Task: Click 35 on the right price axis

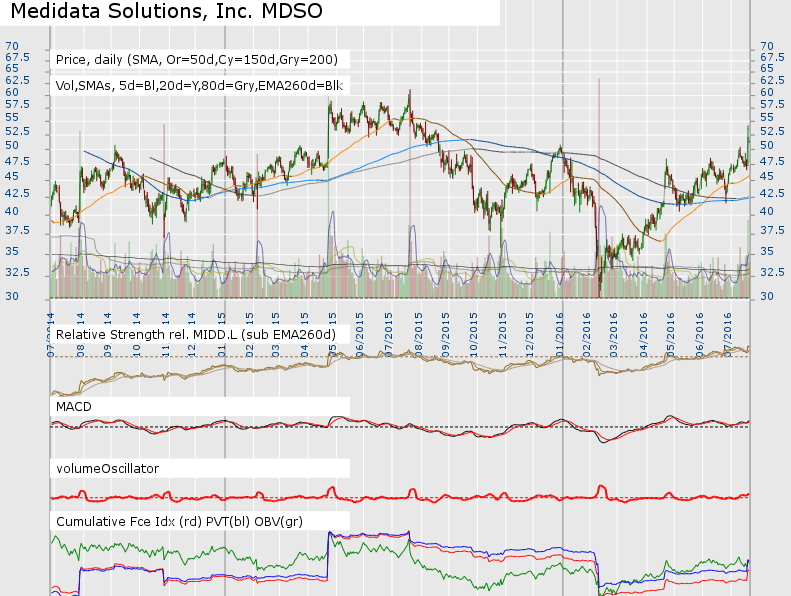Action: tap(767, 251)
